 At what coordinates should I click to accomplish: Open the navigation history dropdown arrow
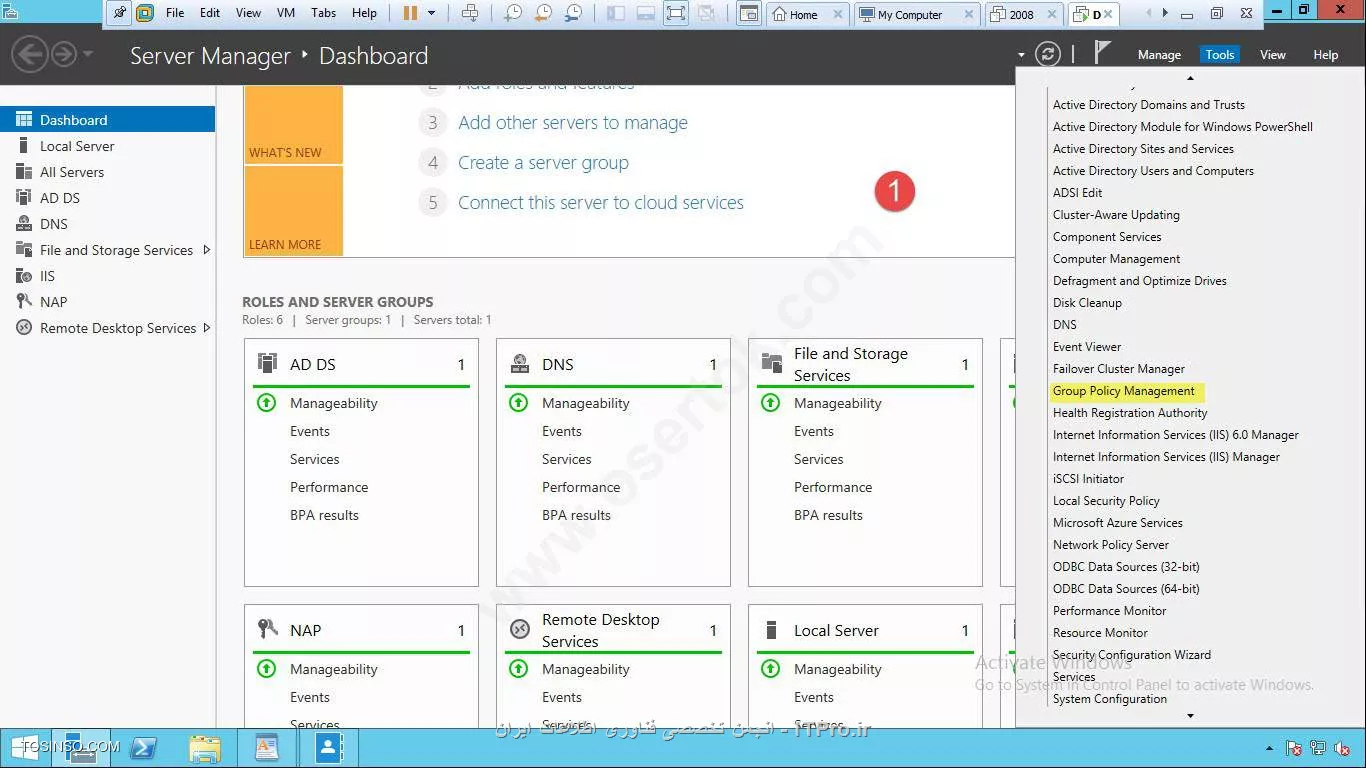[88, 54]
